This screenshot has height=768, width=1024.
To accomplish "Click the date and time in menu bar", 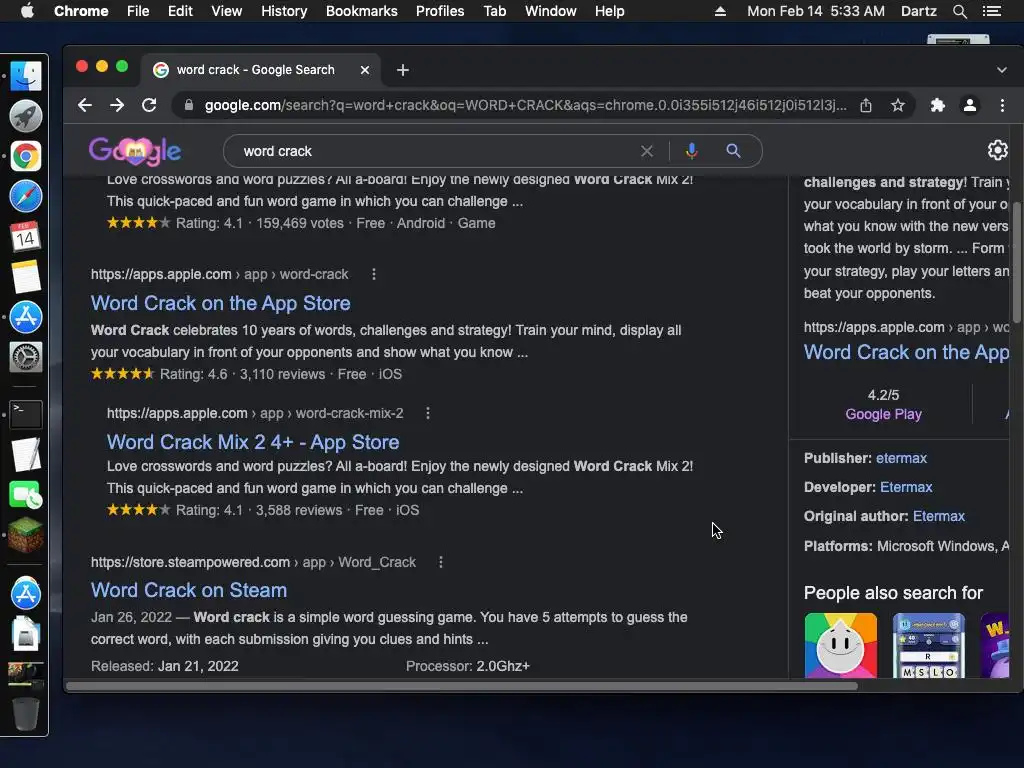I will pyautogui.click(x=816, y=11).
